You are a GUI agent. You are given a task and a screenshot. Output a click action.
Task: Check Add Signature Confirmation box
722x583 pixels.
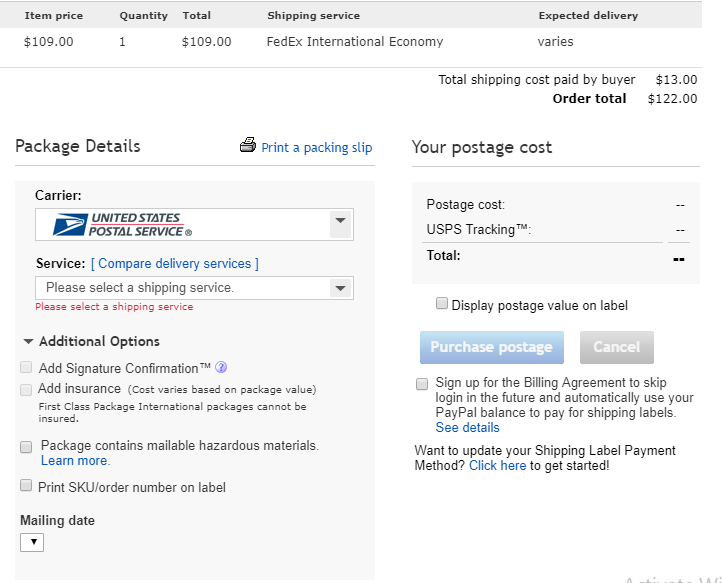pyautogui.click(x=26, y=367)
